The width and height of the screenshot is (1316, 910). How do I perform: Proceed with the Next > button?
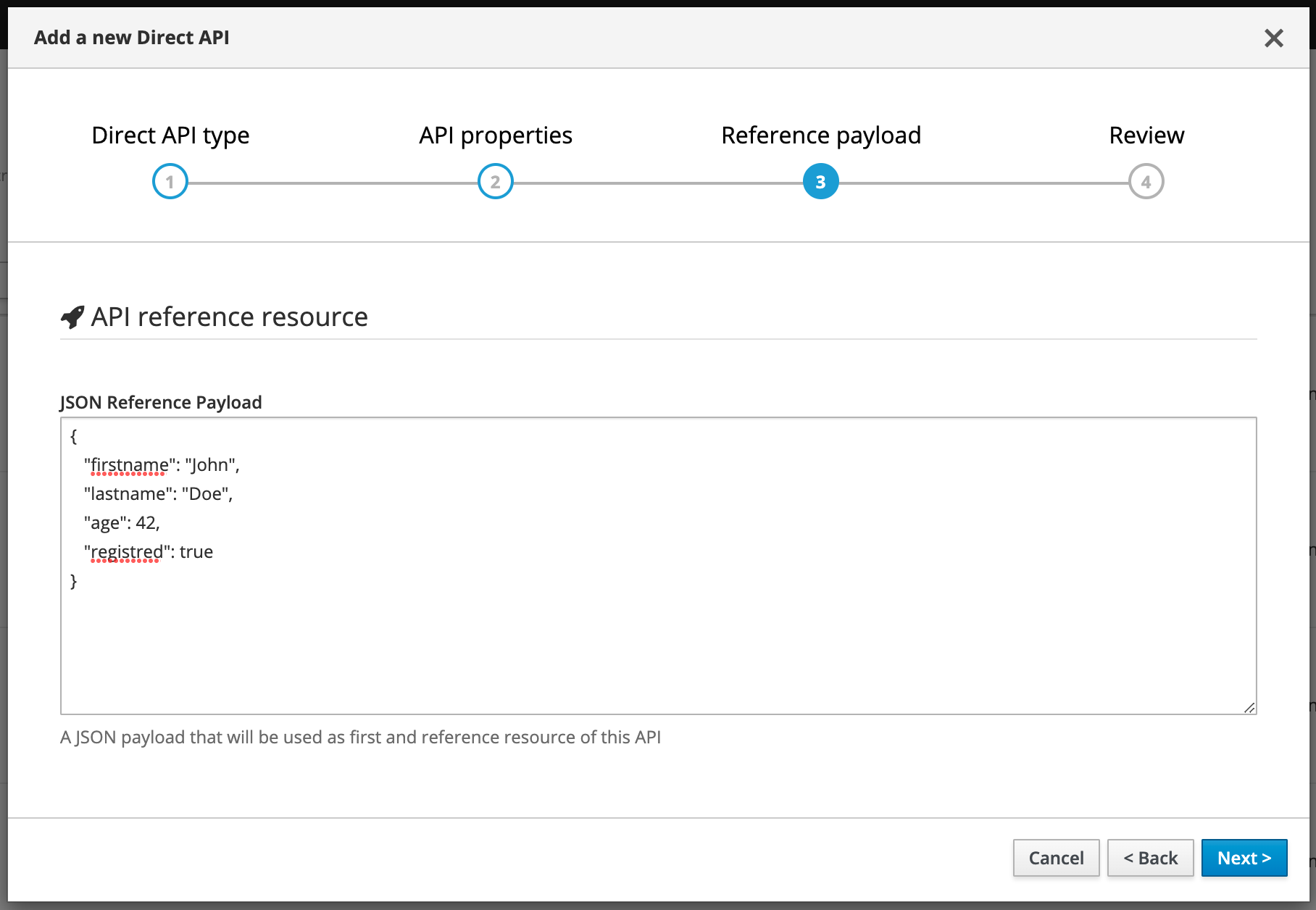pos(1244,858)
